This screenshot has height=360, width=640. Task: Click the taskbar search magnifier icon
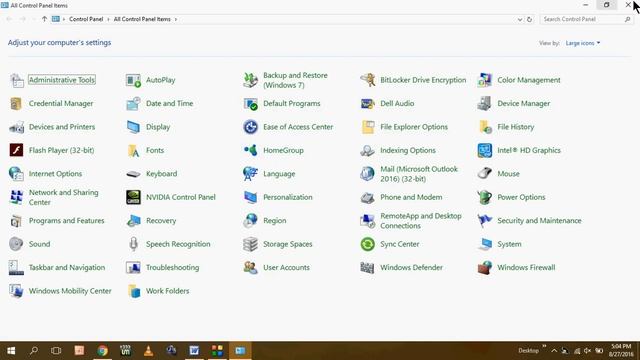click(34, 351)
